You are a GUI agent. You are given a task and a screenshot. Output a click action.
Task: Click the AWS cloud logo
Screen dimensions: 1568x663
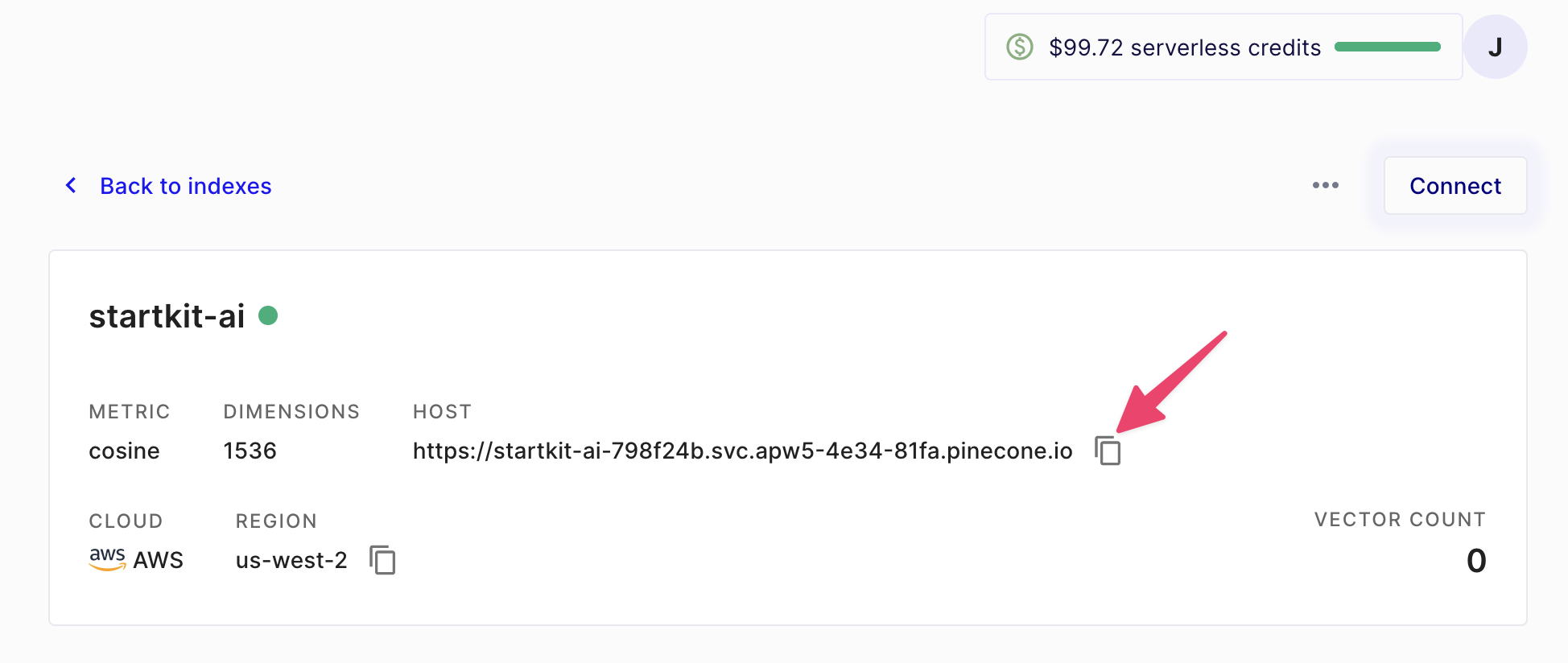coord(107,558)
